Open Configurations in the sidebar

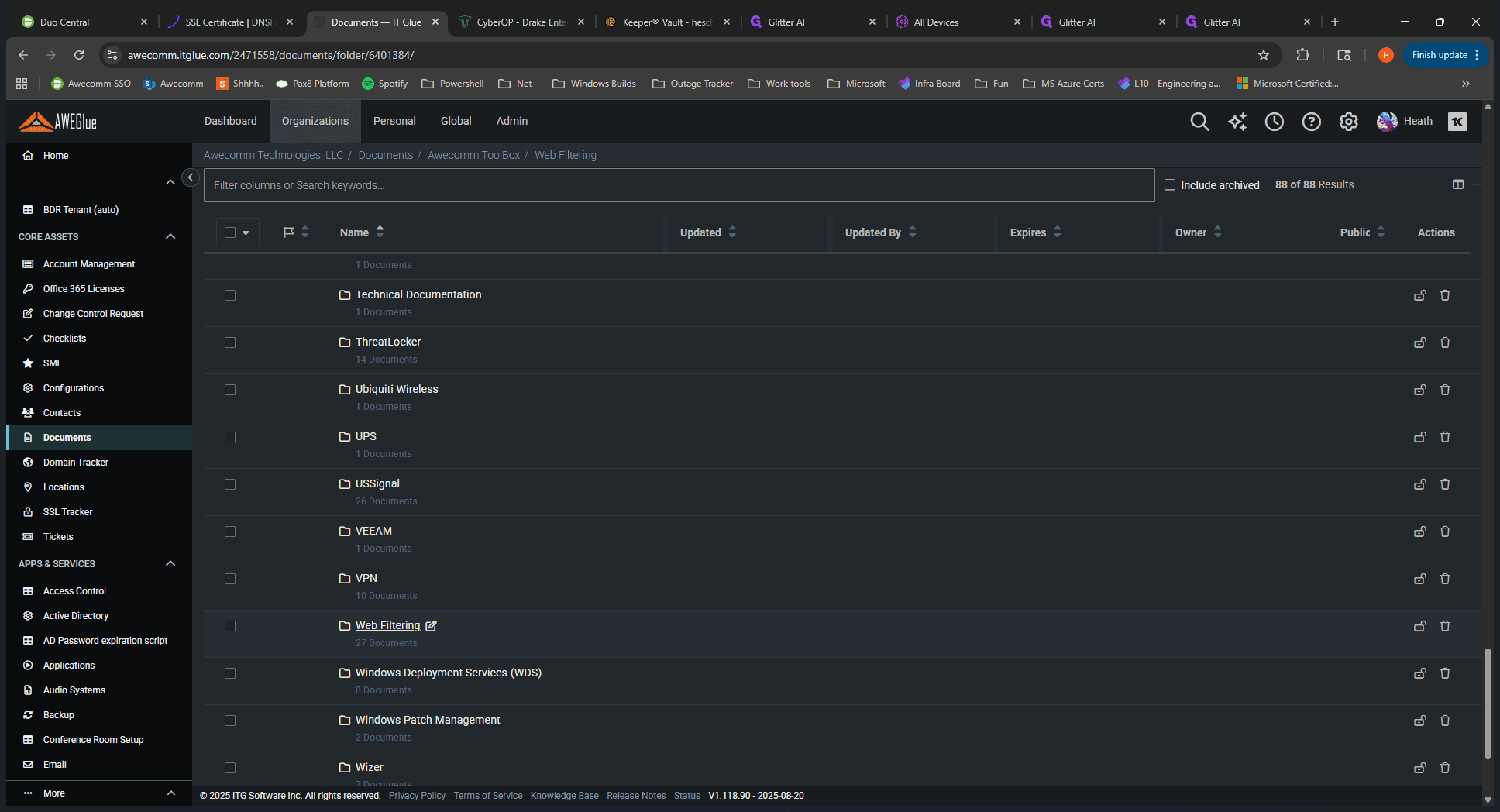point(74,388)
